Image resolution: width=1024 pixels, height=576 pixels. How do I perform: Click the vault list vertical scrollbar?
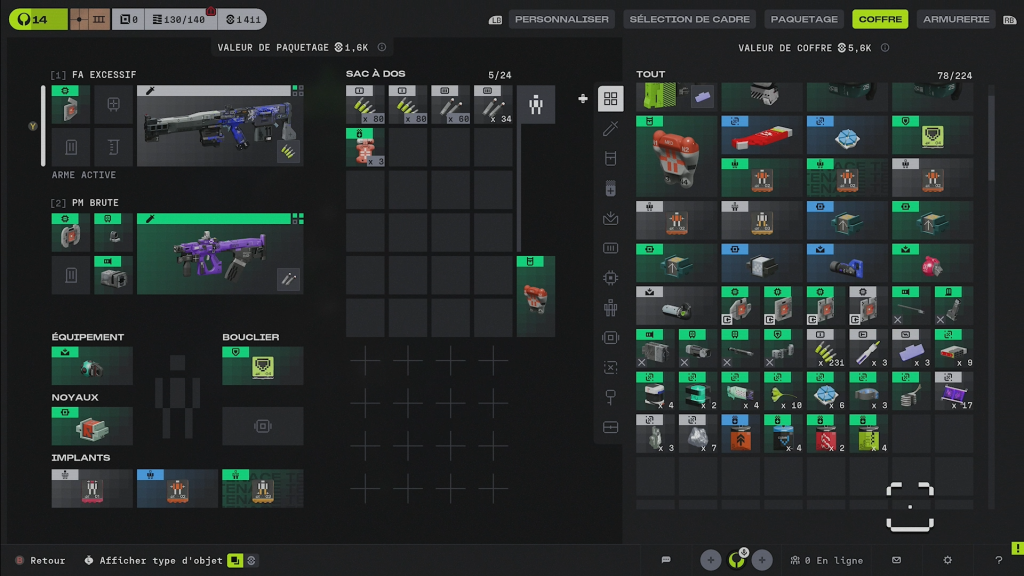(991, 138)
